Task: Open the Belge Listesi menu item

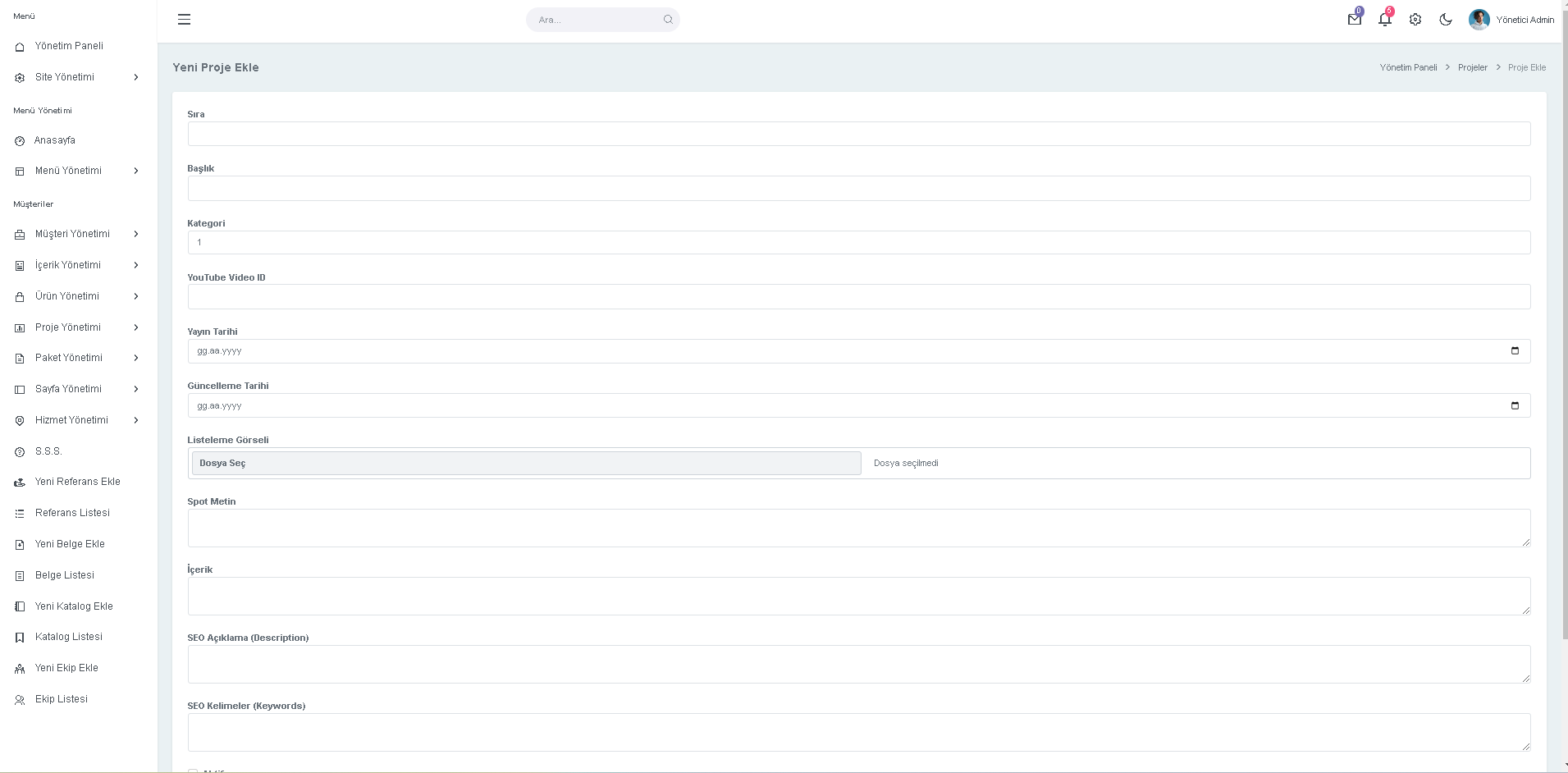Action: point(65,575)
